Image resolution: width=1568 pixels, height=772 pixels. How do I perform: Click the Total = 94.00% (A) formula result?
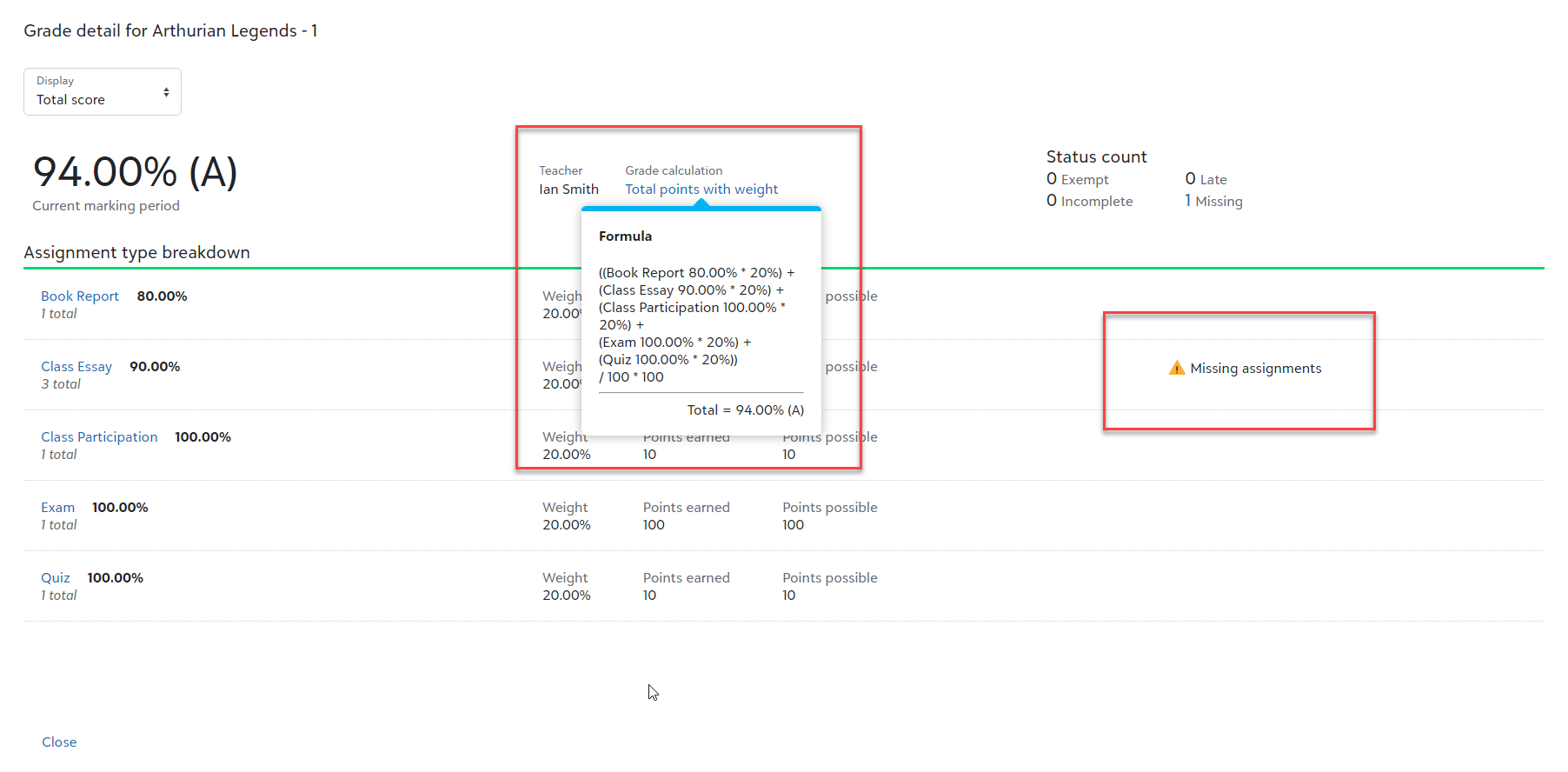[746, 409]
